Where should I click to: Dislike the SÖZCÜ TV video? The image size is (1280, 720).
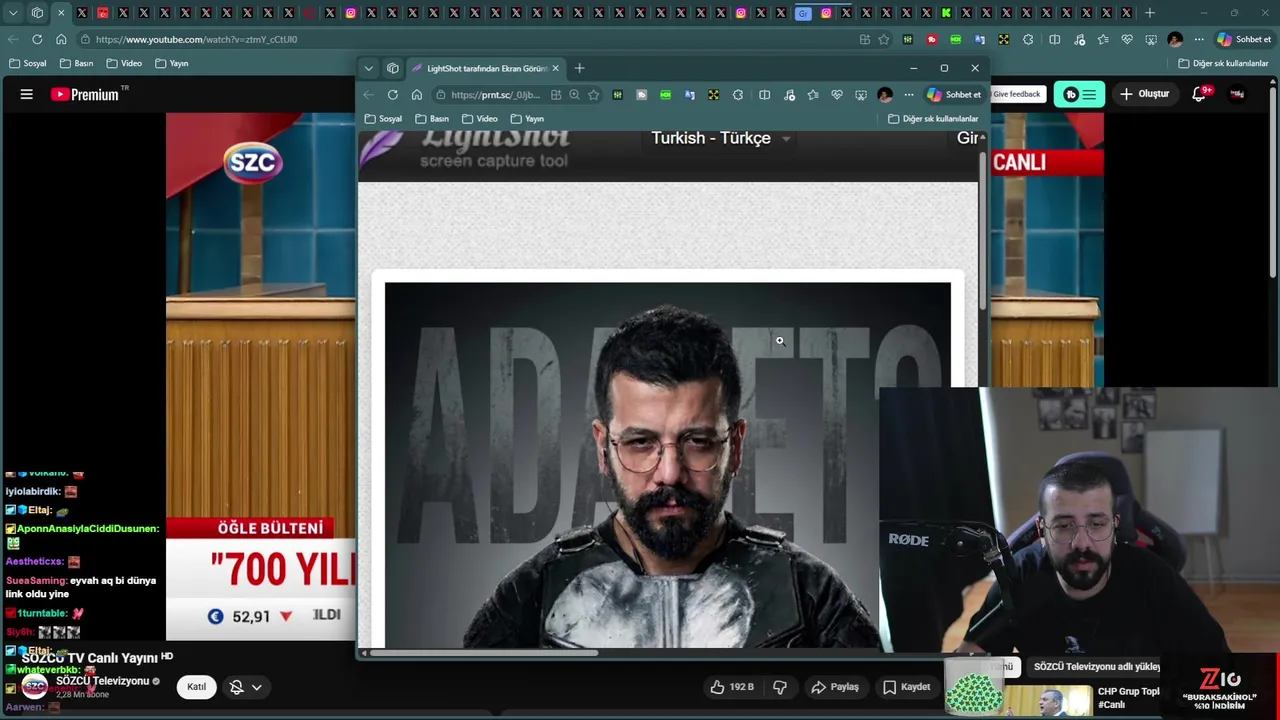coord(780,687)
